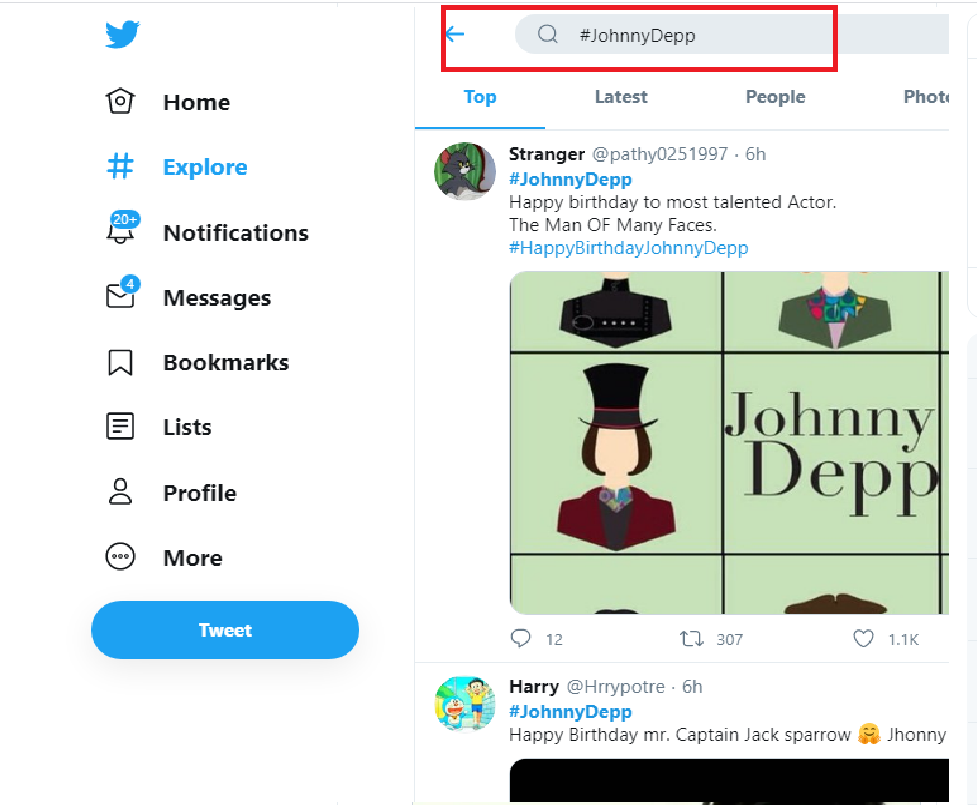Focus the #JohnnyDepp search field
Viewport: 977px width, 805px height.
(732, 35)
